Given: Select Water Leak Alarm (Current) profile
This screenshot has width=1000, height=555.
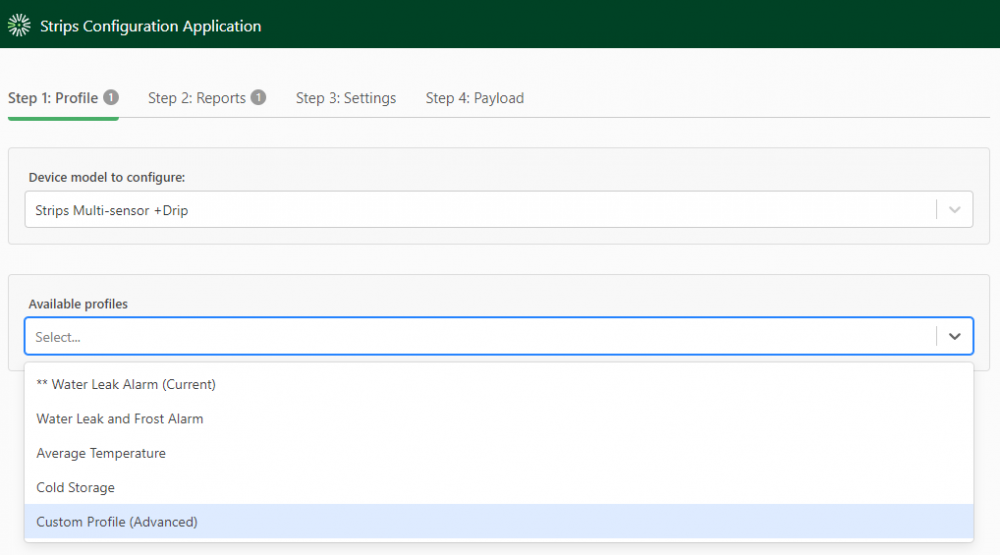Looking at the screenshot, I should pyautogui.click(x=499, y=384).
